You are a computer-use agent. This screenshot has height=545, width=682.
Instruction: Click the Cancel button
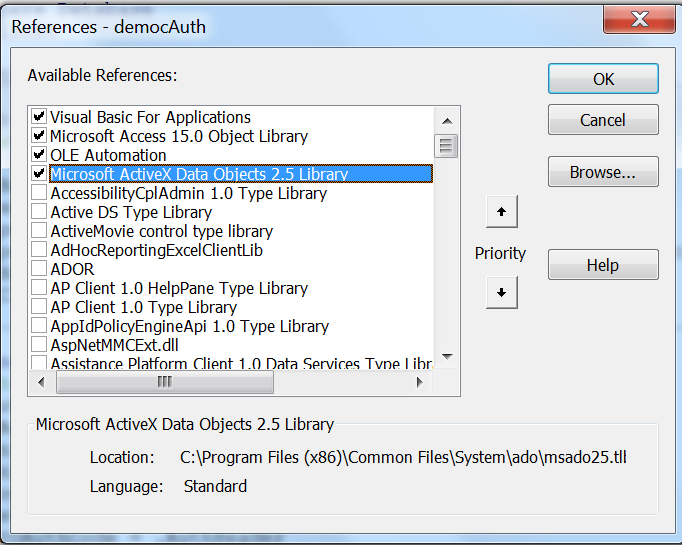[x=603, y=120]
